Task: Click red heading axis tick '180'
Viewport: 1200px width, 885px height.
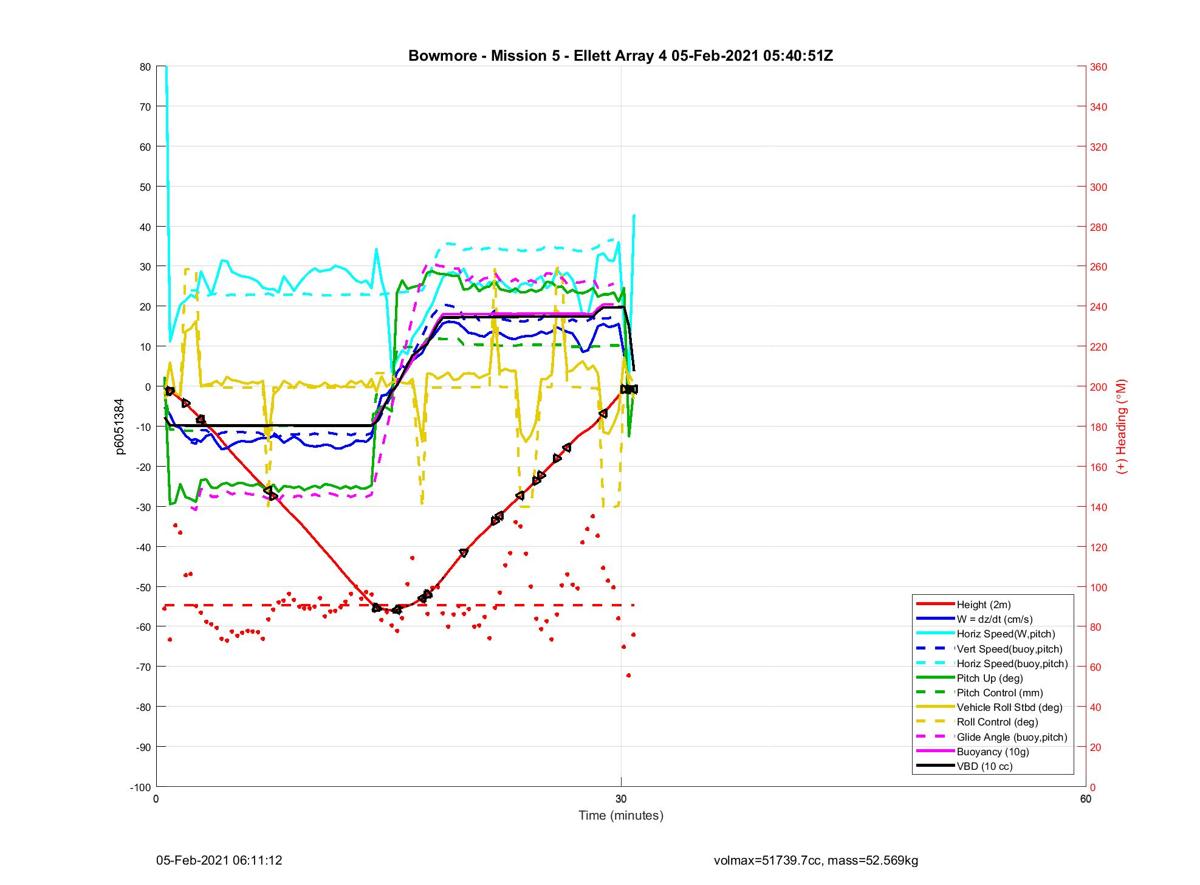Action: (x=1099, y=427)
